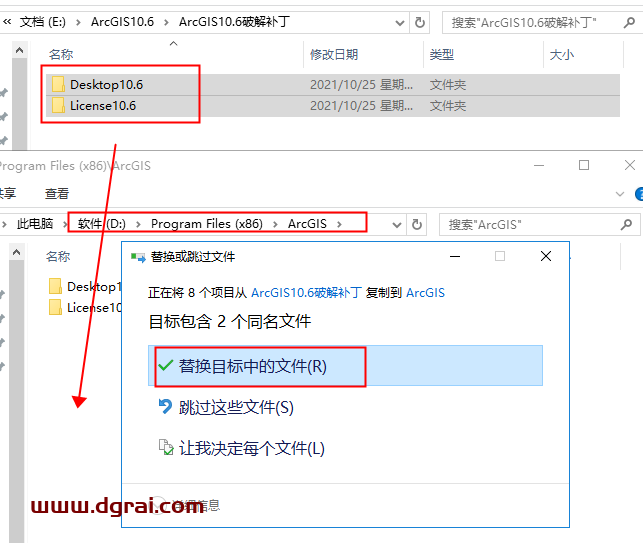Sort by 名称 column in ArcGIS window
The image size is (643, 543).
(x=58, y=256)
